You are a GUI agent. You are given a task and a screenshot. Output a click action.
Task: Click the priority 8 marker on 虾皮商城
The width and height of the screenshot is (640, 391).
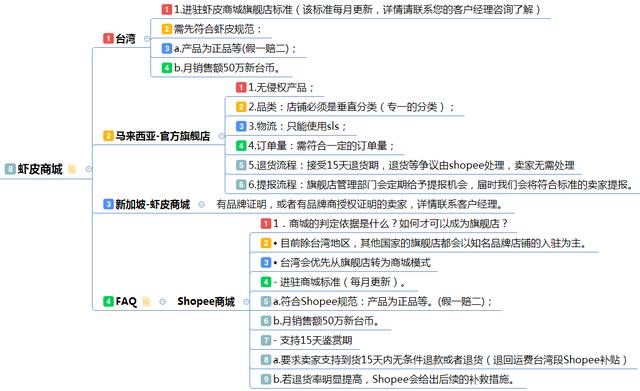click(x=10, y=169)
